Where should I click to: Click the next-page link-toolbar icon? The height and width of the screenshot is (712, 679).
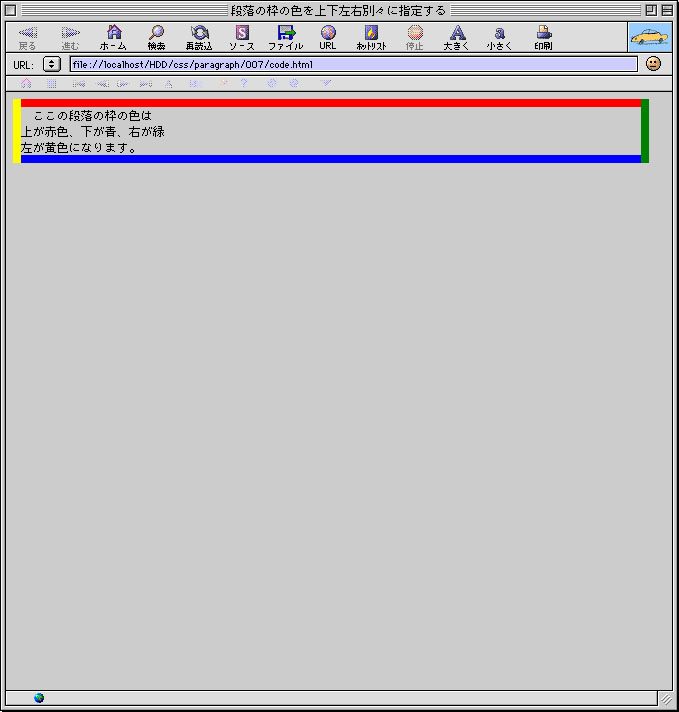coord(123,84)
